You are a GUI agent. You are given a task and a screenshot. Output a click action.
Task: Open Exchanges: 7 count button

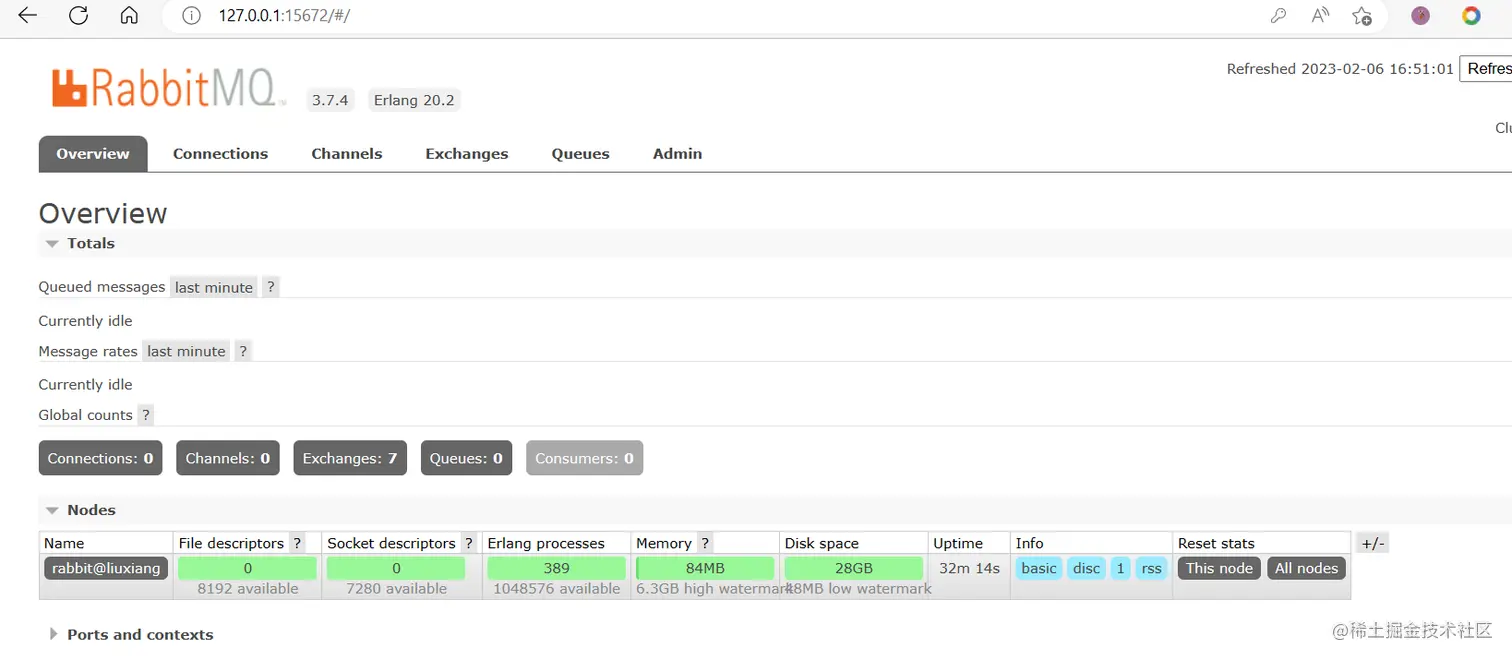coord(350,458)
